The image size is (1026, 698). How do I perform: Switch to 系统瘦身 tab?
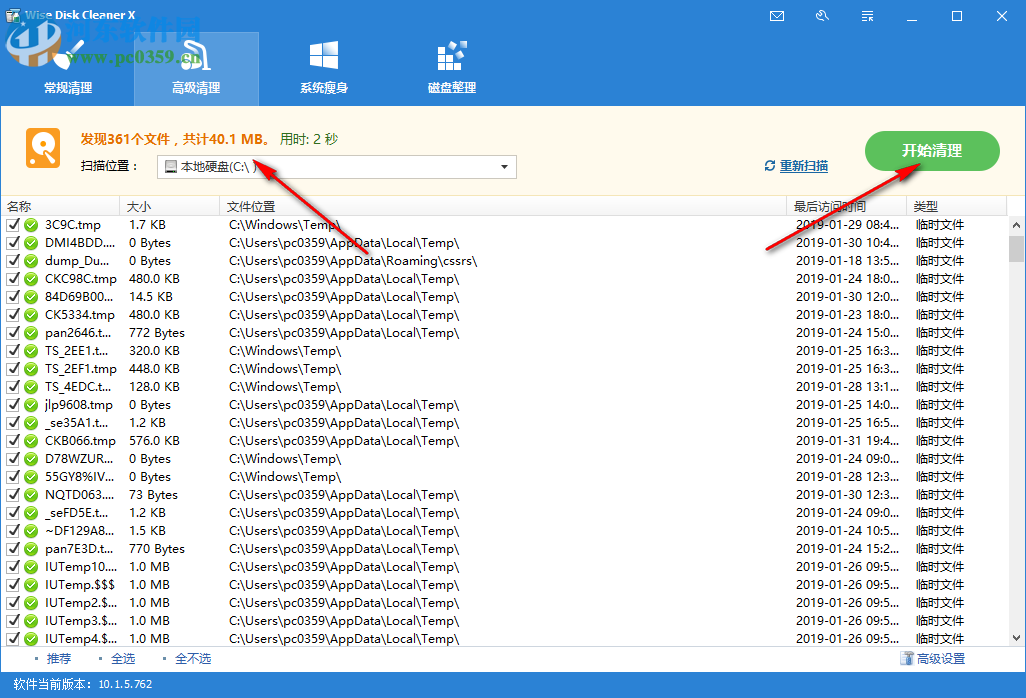coord(324,69)
